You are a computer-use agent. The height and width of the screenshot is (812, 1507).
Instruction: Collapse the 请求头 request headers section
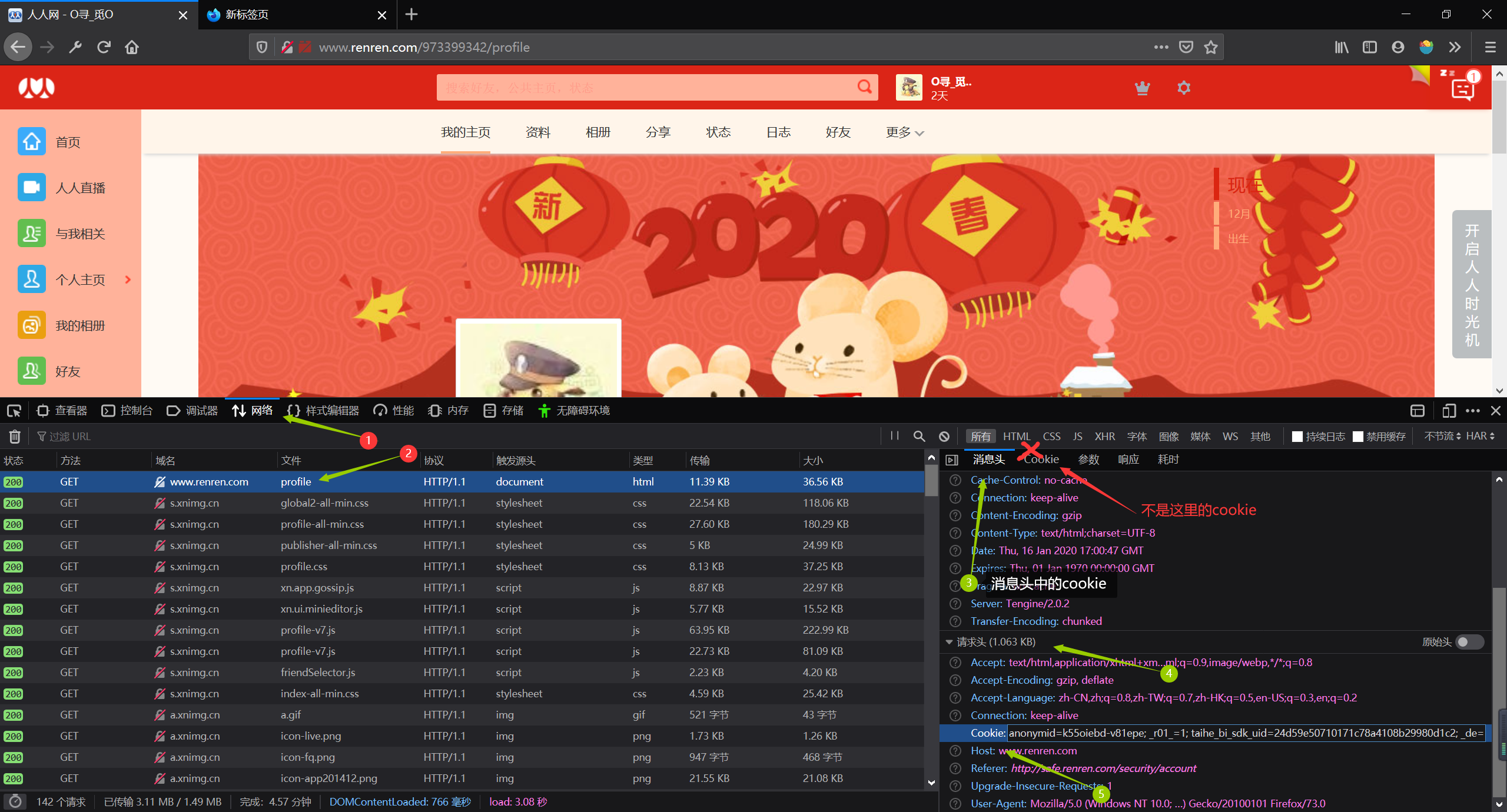[948, 642]
